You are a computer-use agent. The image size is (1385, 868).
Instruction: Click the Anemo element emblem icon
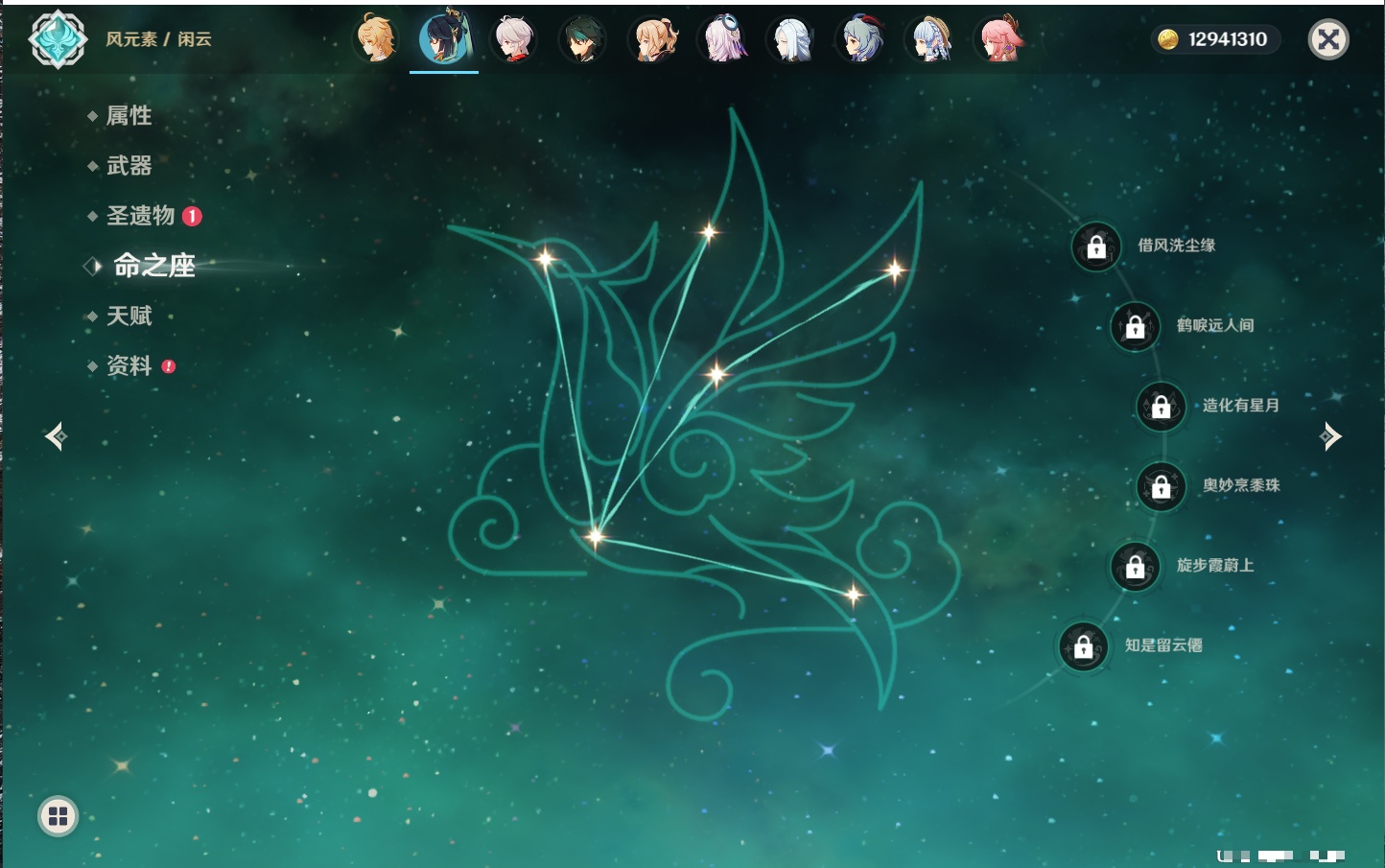58,39
